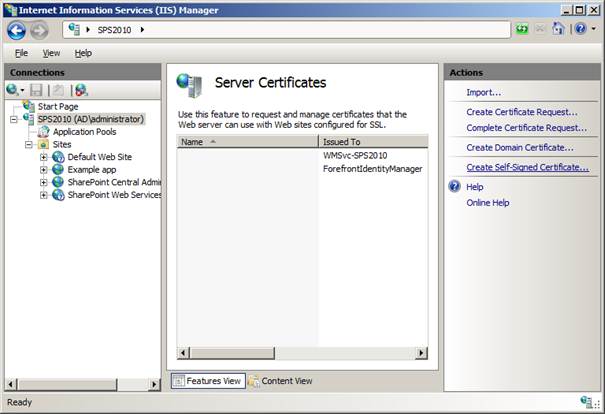
Task: Click the server icon in address bar
Action: 74,29
